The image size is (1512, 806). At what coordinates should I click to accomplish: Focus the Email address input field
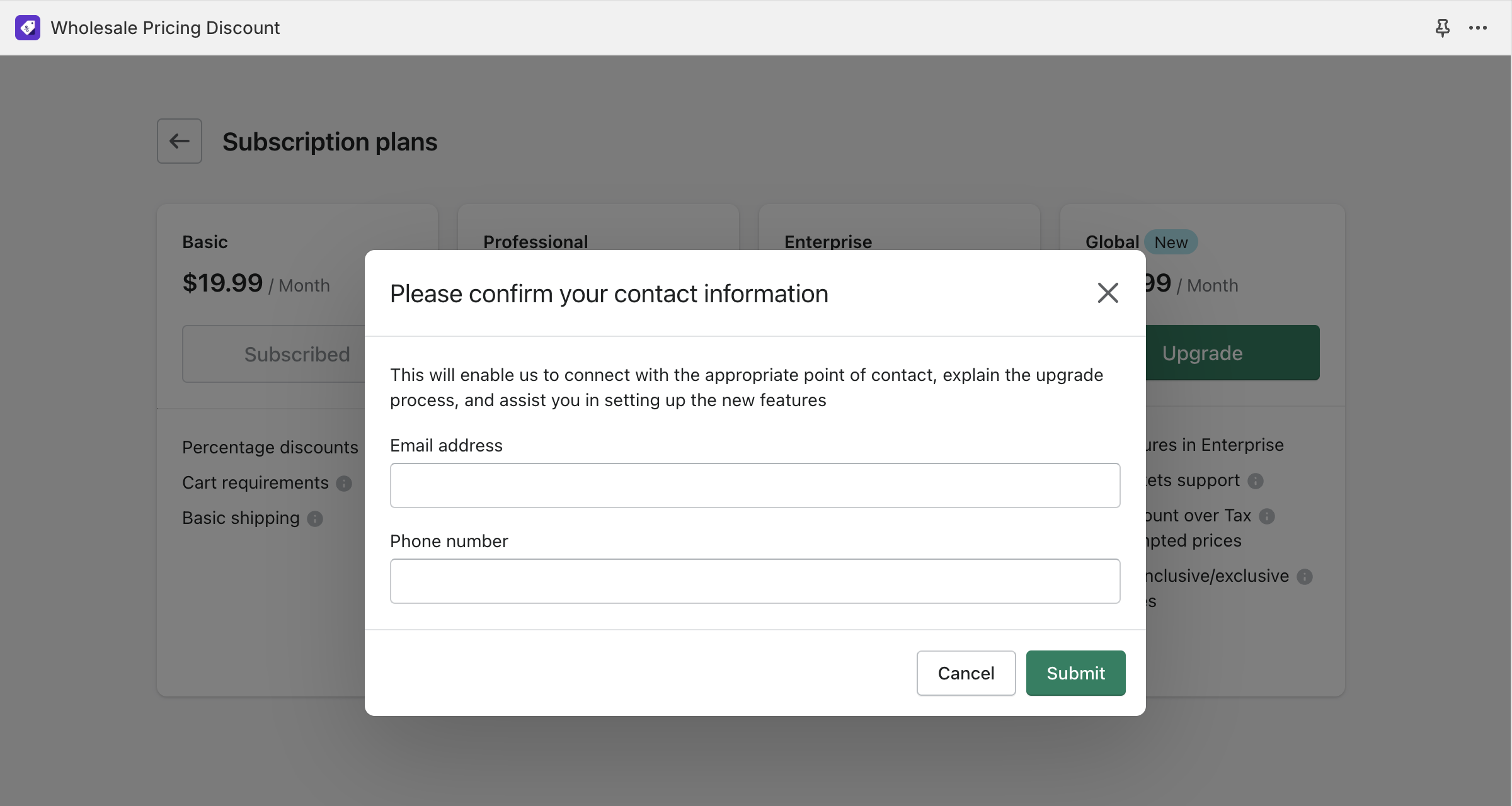pos(755,485)
